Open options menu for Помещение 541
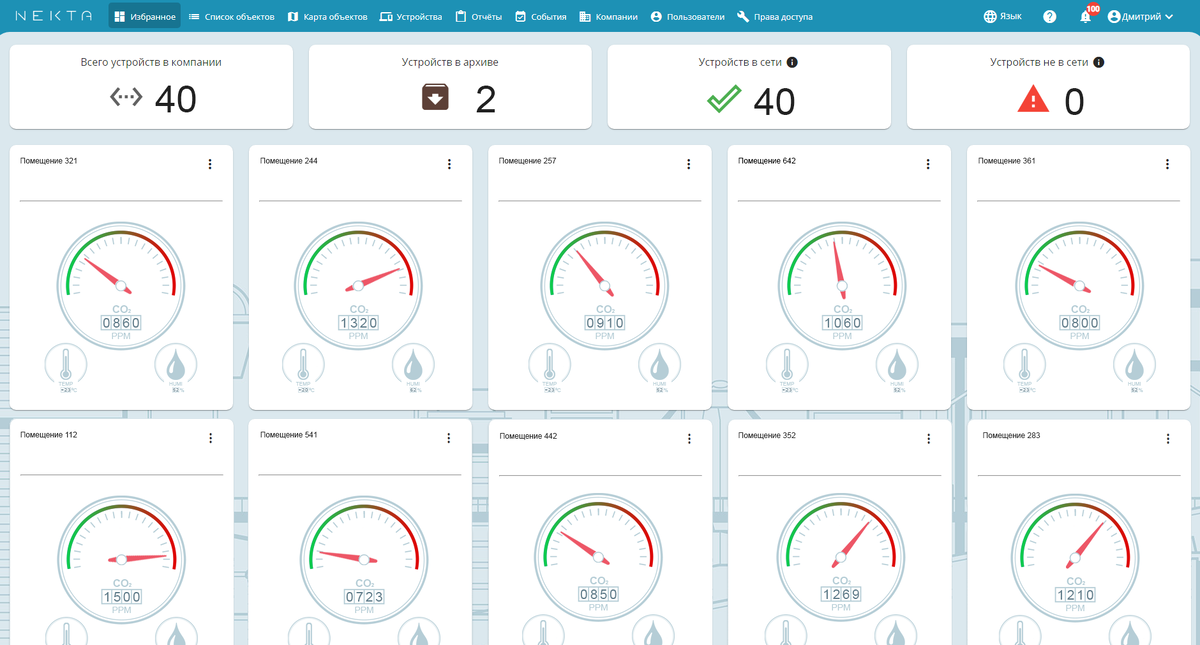Image resolution: width=1200 pixels, height=645 pixels. click(x=449, y=438)
